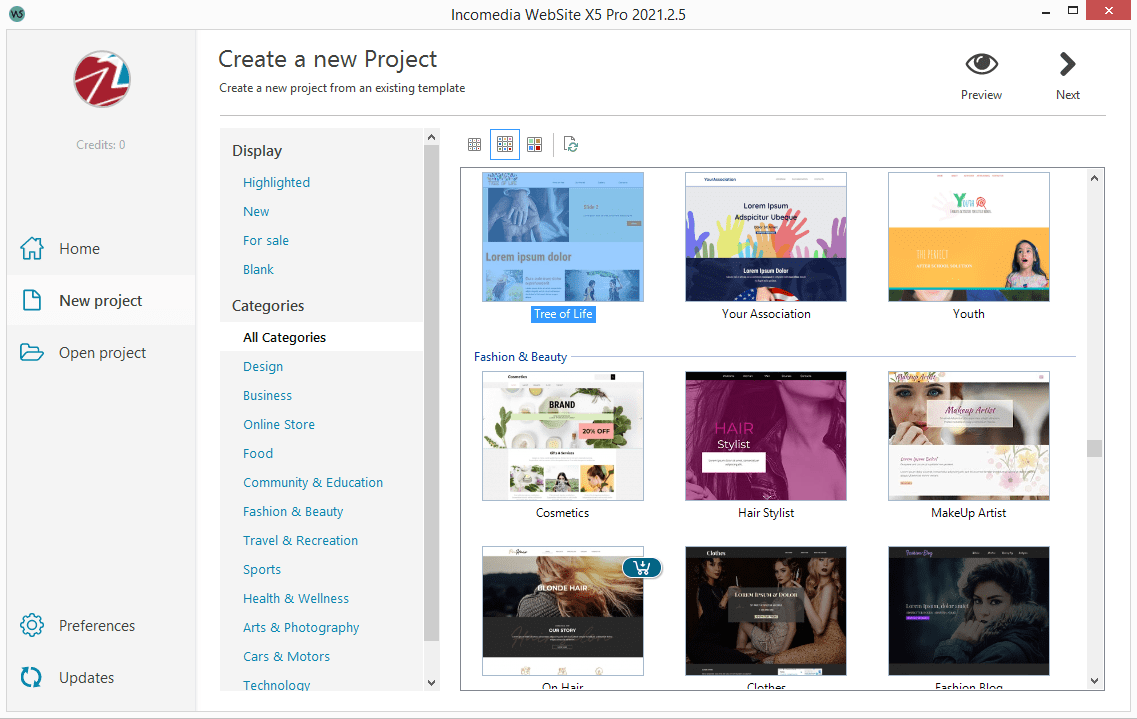Click the refresh templates icon
Image resolution: width=1137 pixels, height=719 pixels.
(x=571, y=145)
